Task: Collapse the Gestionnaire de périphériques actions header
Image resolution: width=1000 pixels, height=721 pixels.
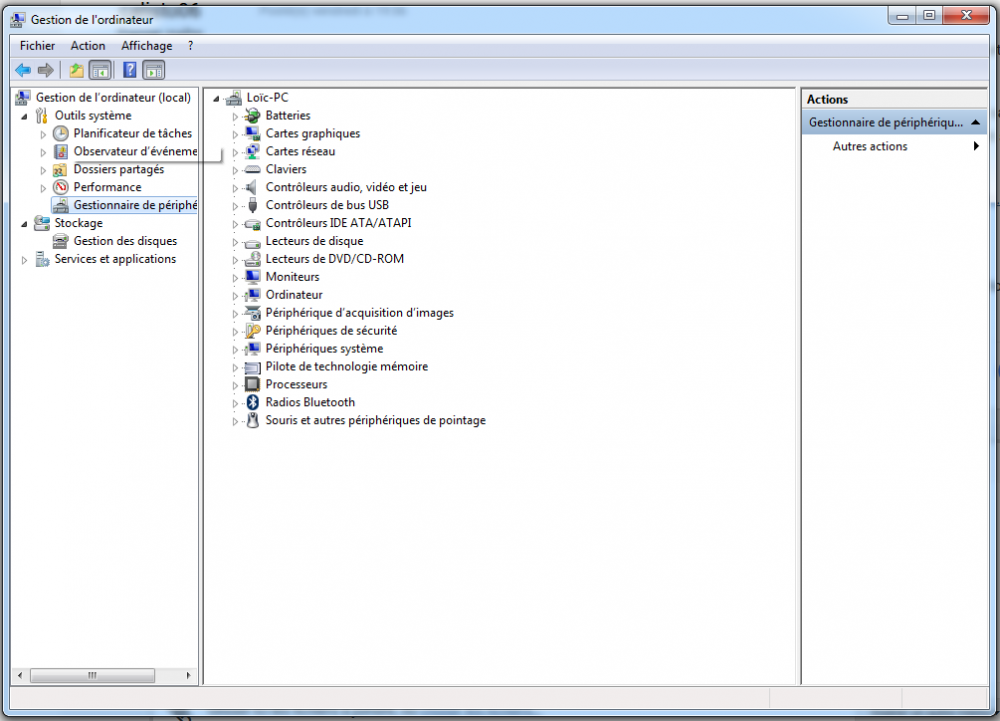Action: coord(975,122)
